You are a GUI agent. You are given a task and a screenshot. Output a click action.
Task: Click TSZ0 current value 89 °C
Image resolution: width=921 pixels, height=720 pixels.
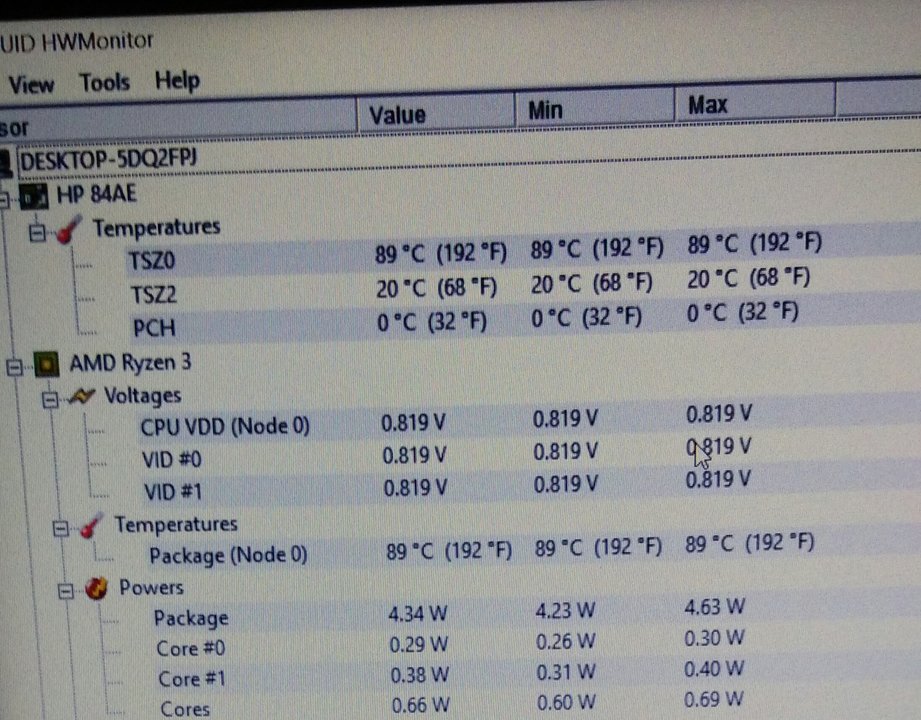coord(441,254)
